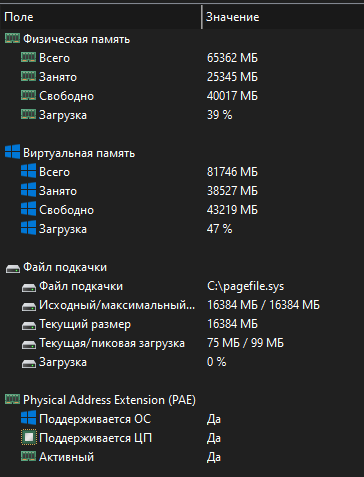The image size is (364, 477).
Task: Select the CPU chip icon beside Поддерживается ЦП
Action: pyautogui.click(x=28, y=438)
